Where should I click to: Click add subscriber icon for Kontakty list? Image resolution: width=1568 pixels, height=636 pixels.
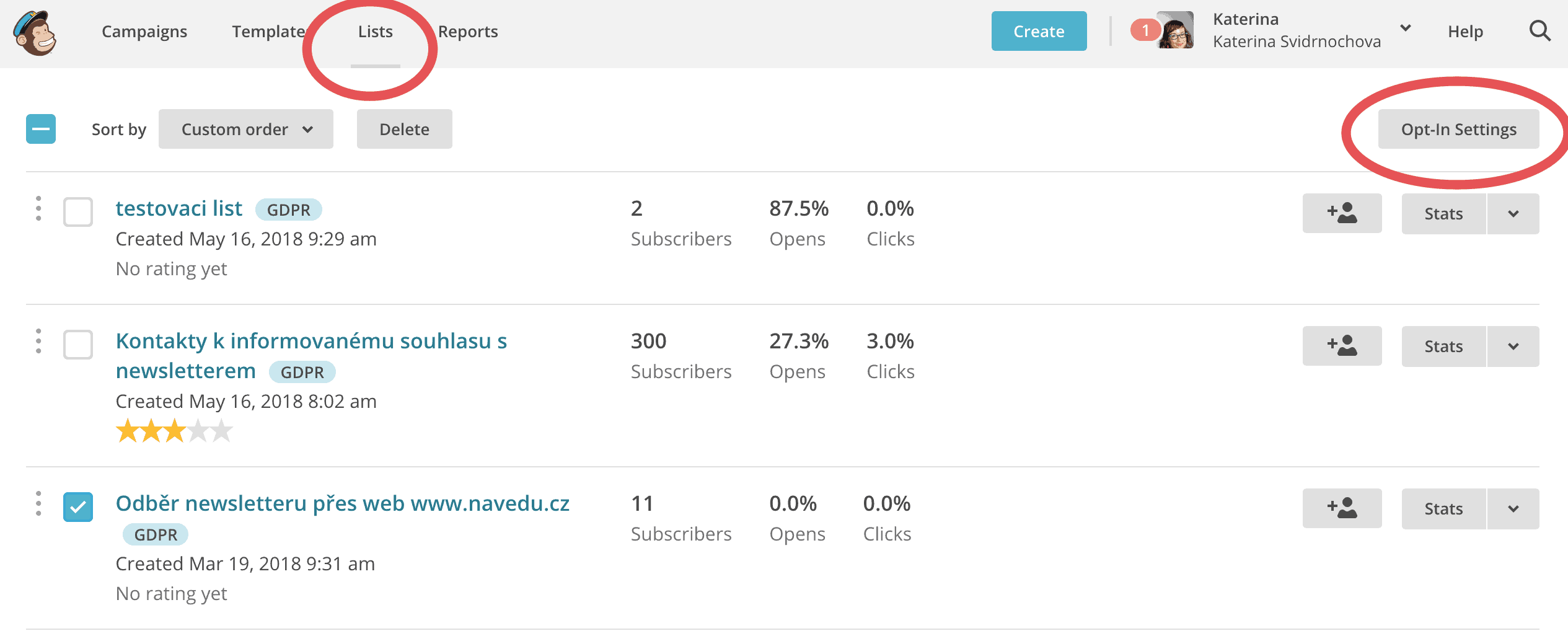pos(1342,346)
